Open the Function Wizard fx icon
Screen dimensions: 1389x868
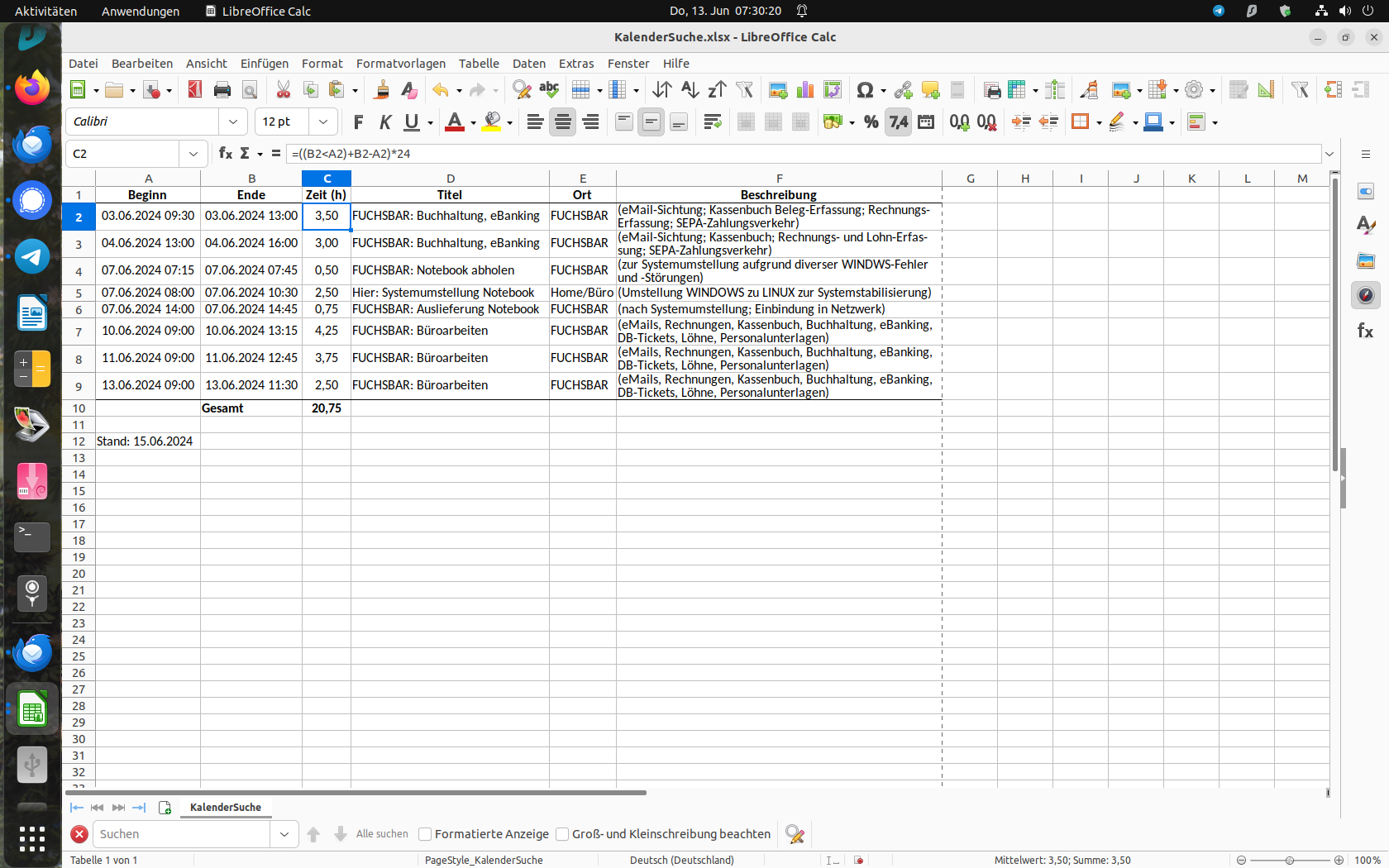[225, 154]
